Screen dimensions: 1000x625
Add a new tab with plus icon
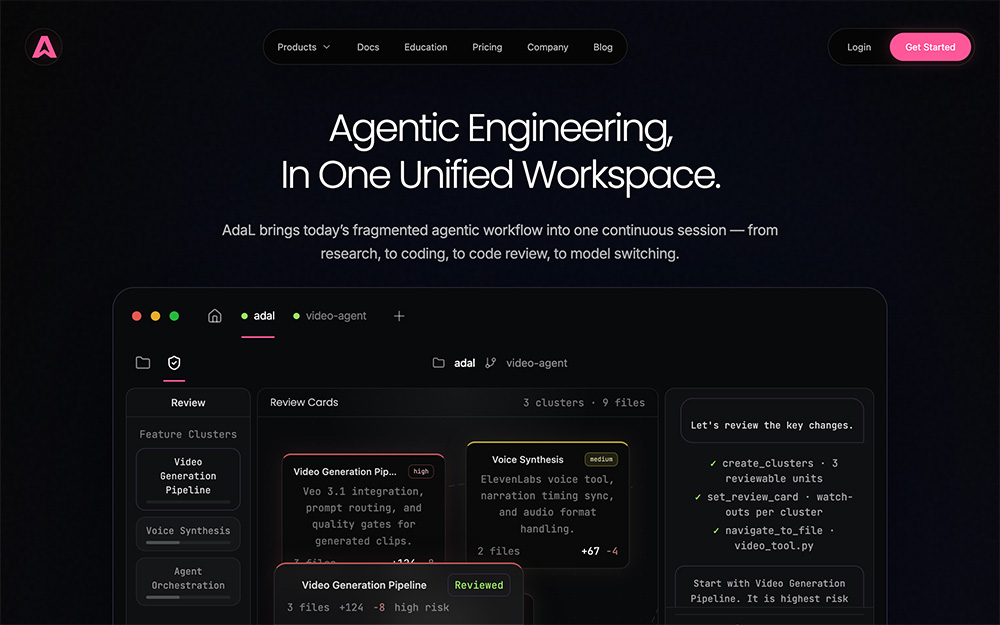tap(399, 316)
